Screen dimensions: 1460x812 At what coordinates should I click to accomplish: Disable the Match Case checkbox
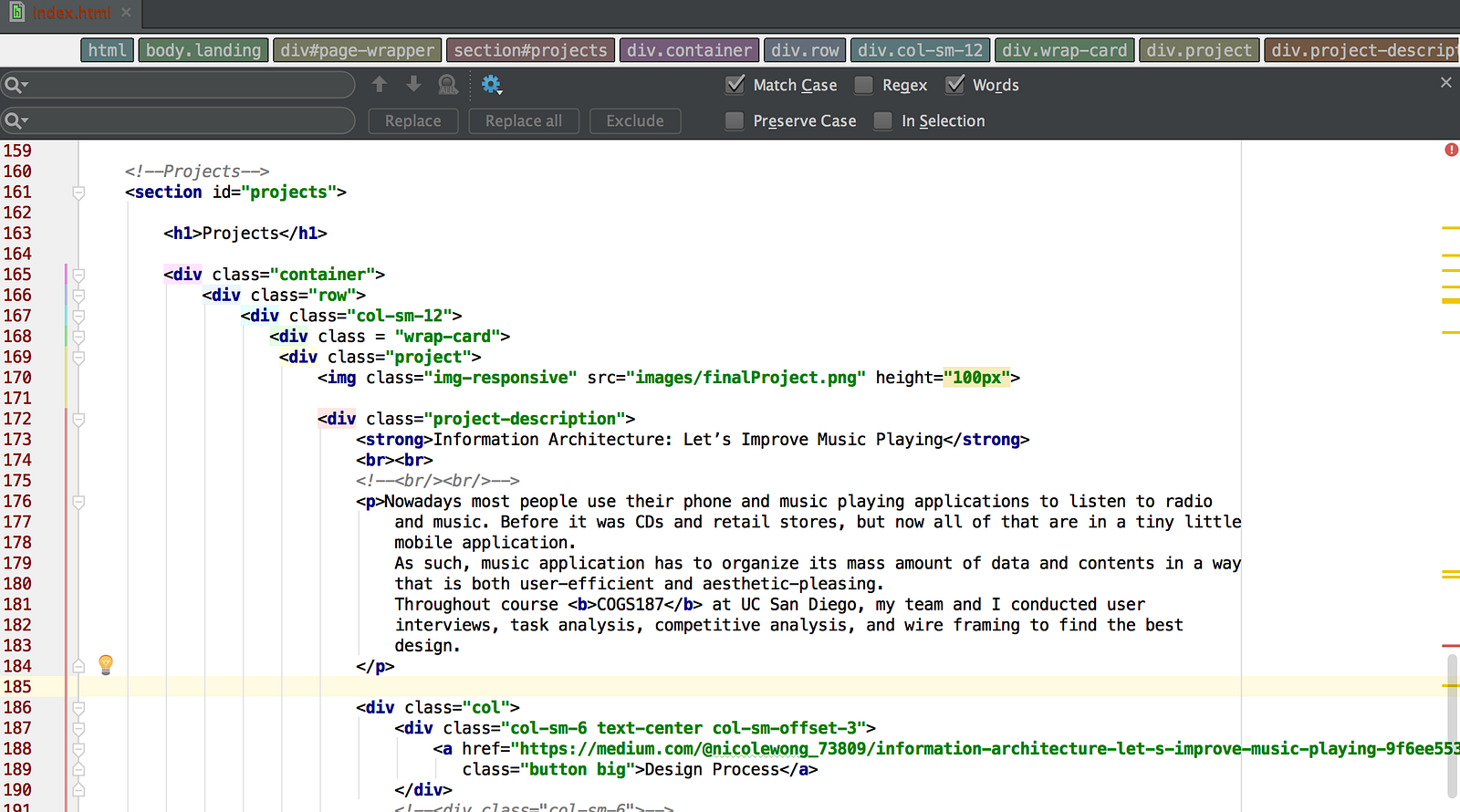[x=735, y=85]
